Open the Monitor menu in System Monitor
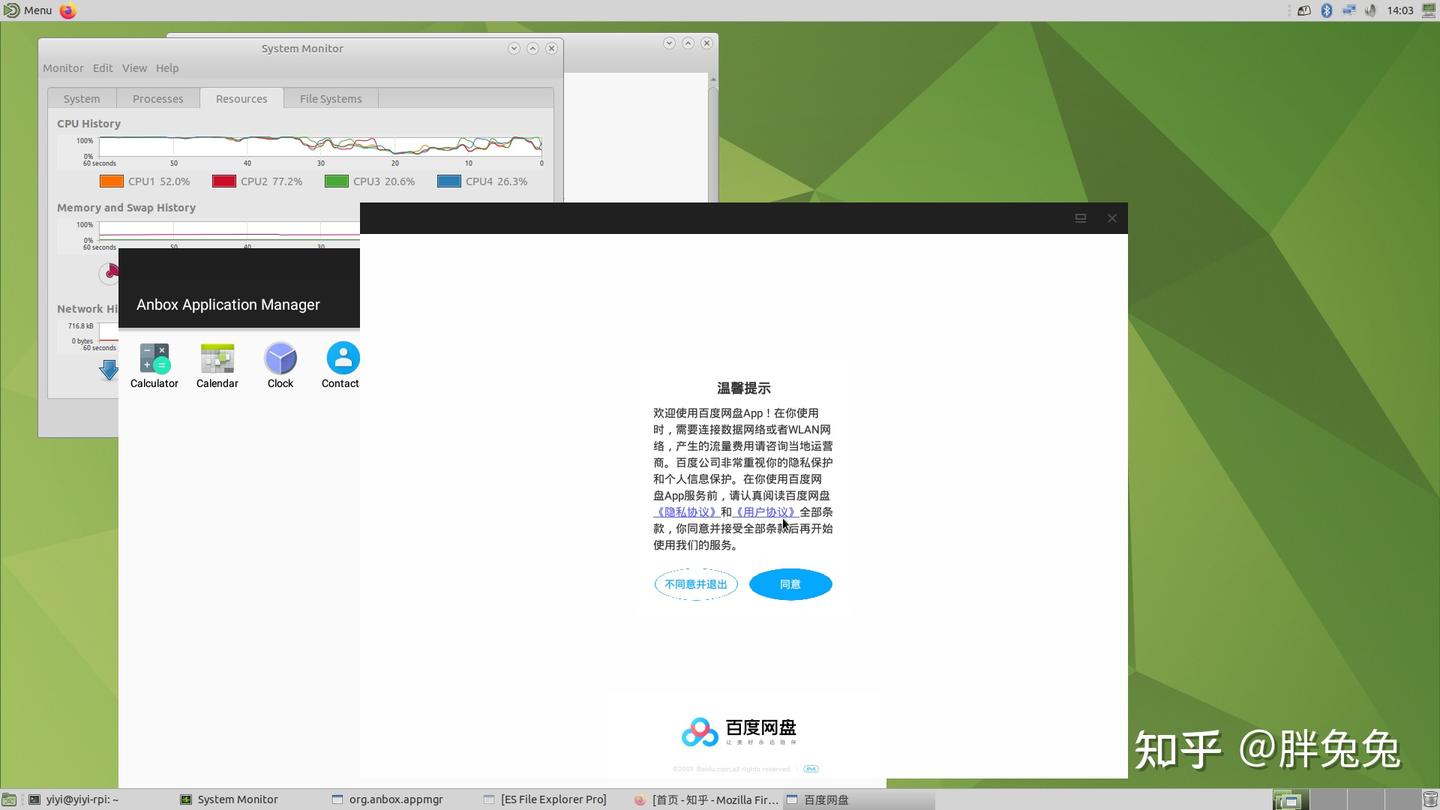1440x810 pixels. pyautogui.click(x=63, y=67)
